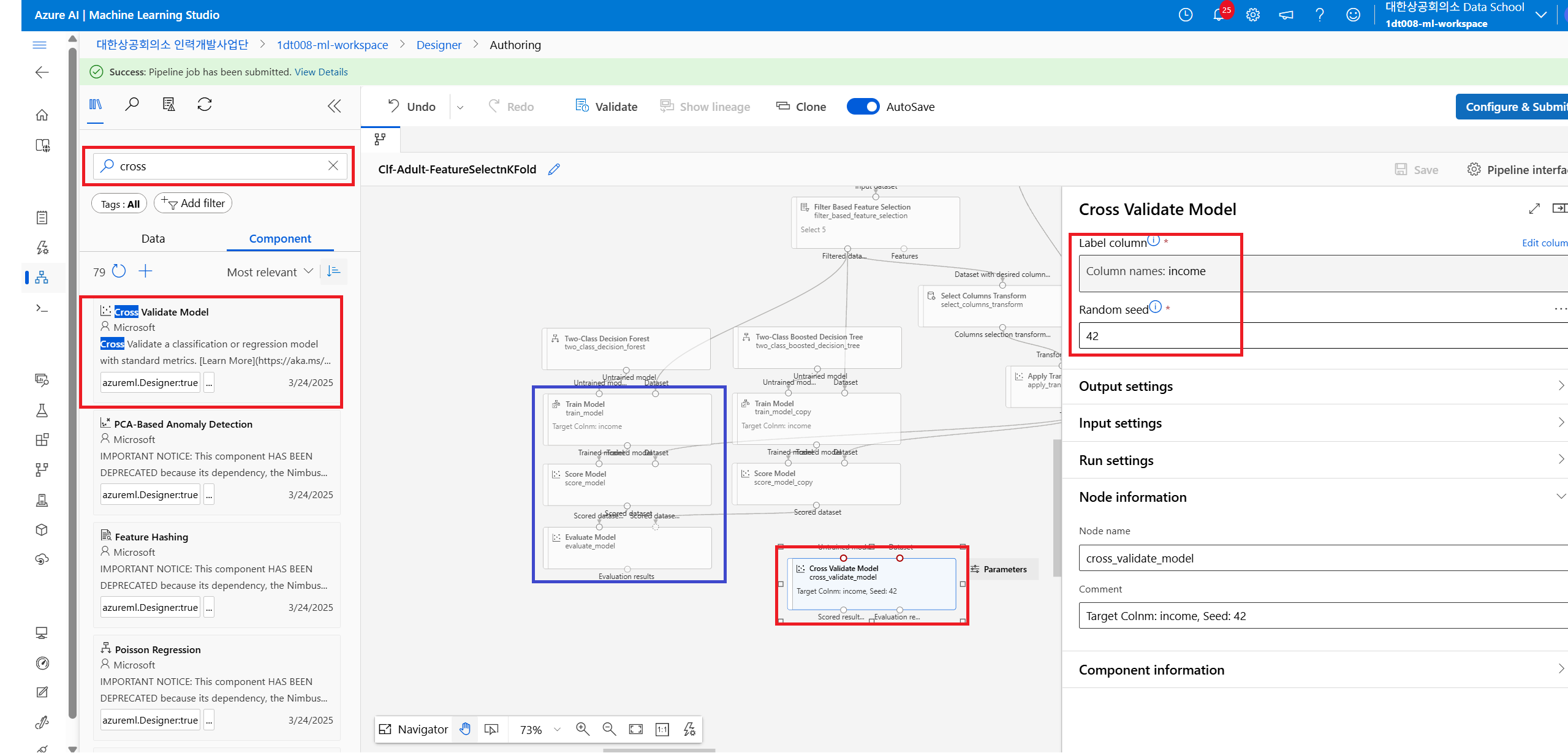This screenshot has width=1568, height=753.
Task: Click the refresh asset library icon
Action: [x=205, y=105]
